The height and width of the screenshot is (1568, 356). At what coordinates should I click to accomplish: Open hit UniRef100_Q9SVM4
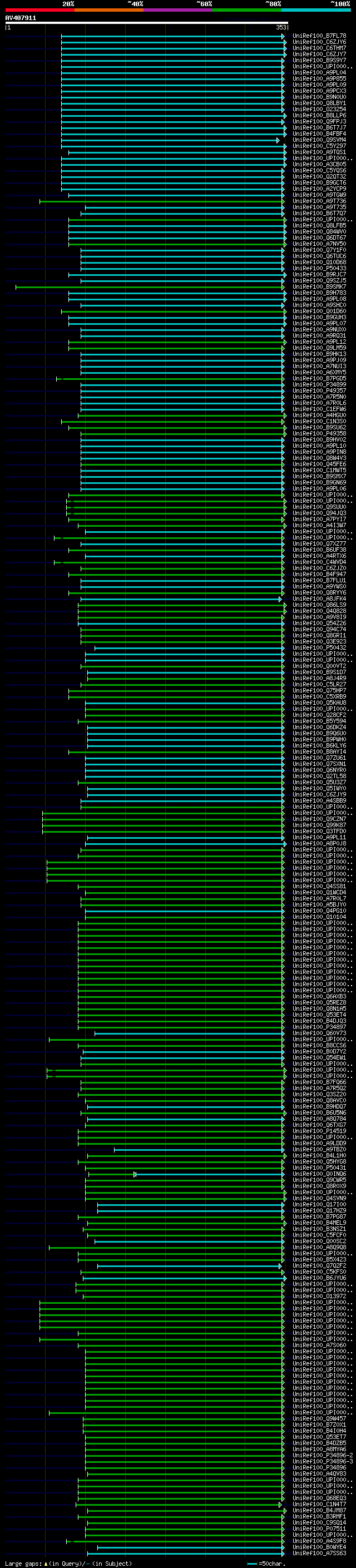(319, 140)
